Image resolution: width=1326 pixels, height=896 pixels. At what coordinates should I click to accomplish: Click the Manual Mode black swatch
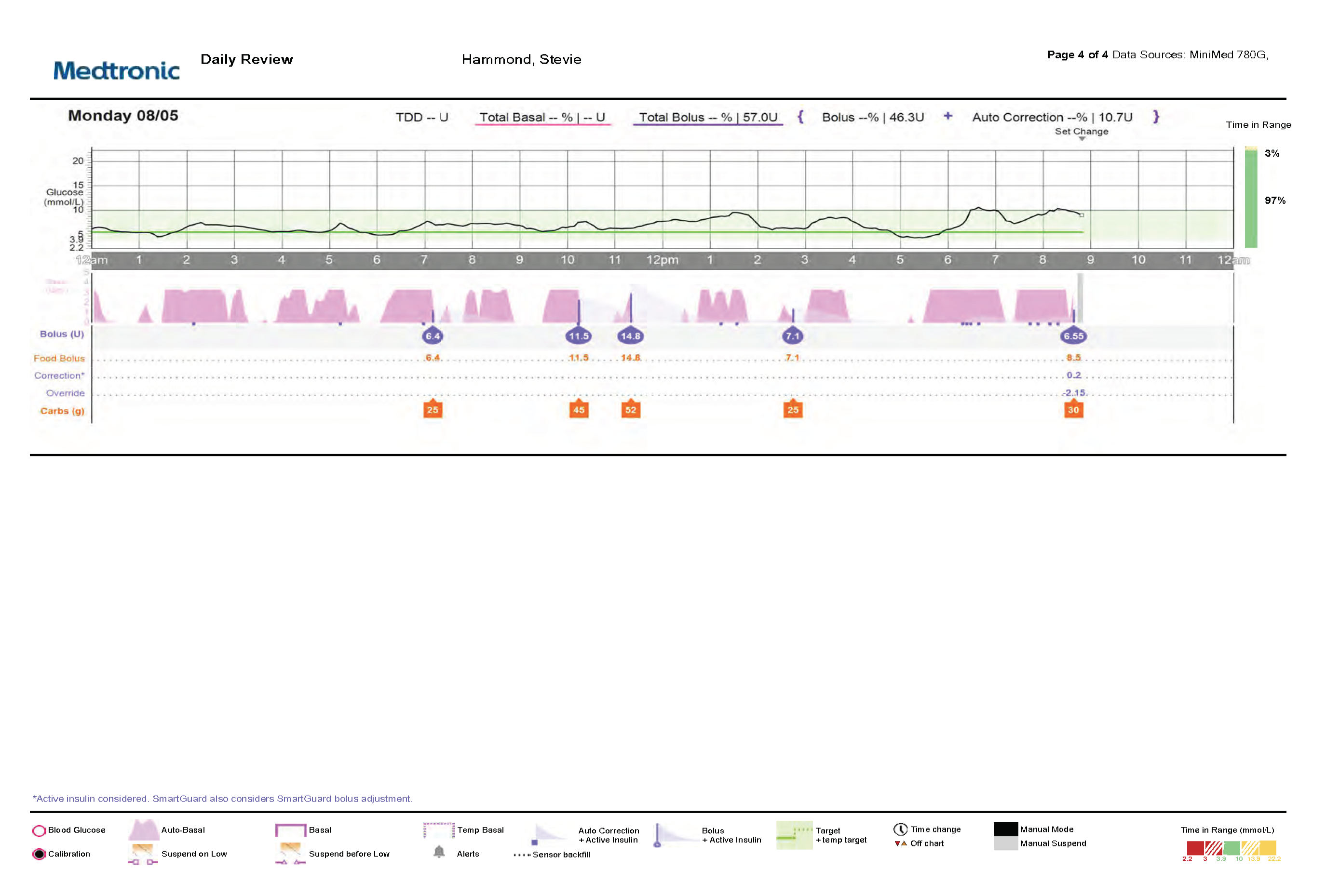[1005, 829]
